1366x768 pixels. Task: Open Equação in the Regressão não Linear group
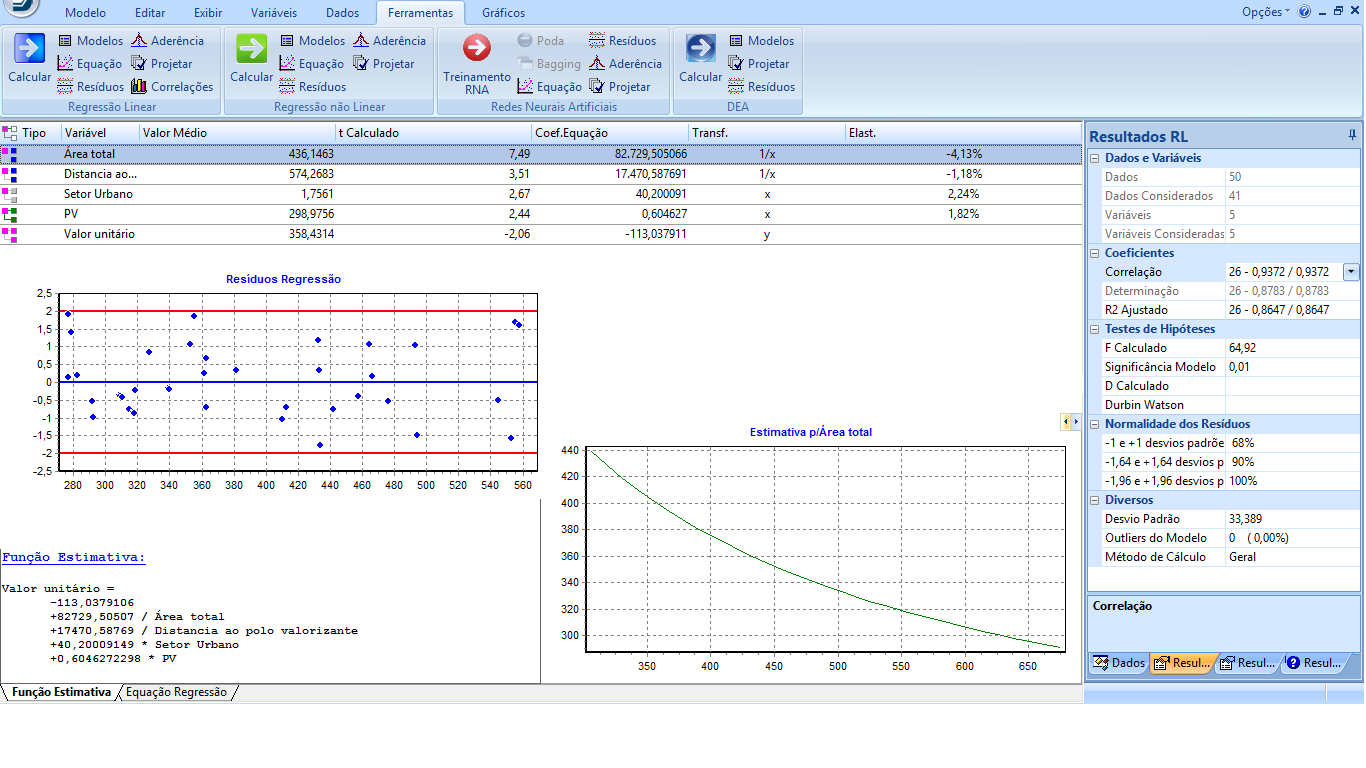coord(311,64)
